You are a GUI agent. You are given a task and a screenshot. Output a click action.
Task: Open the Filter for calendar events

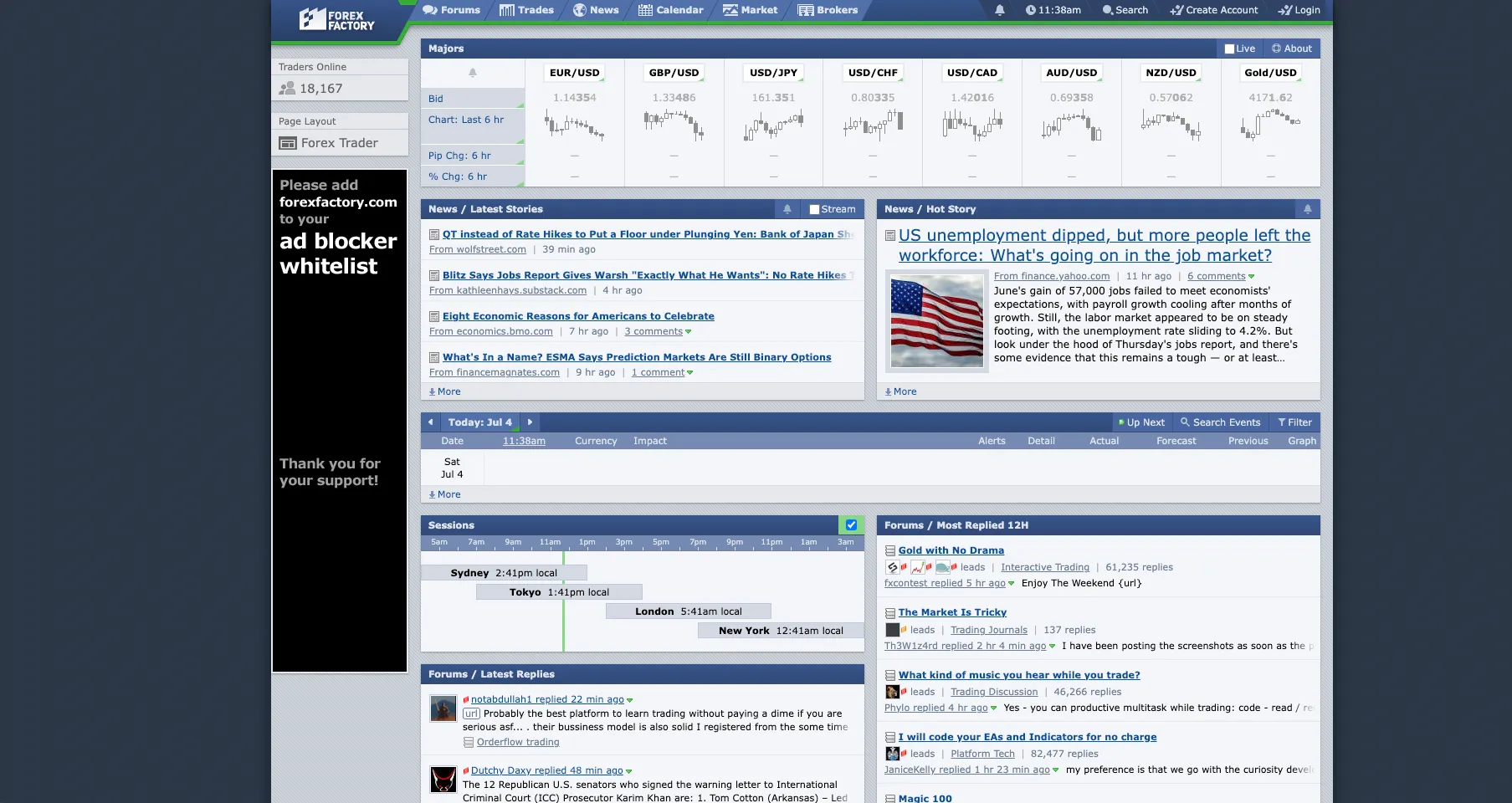1294,422
